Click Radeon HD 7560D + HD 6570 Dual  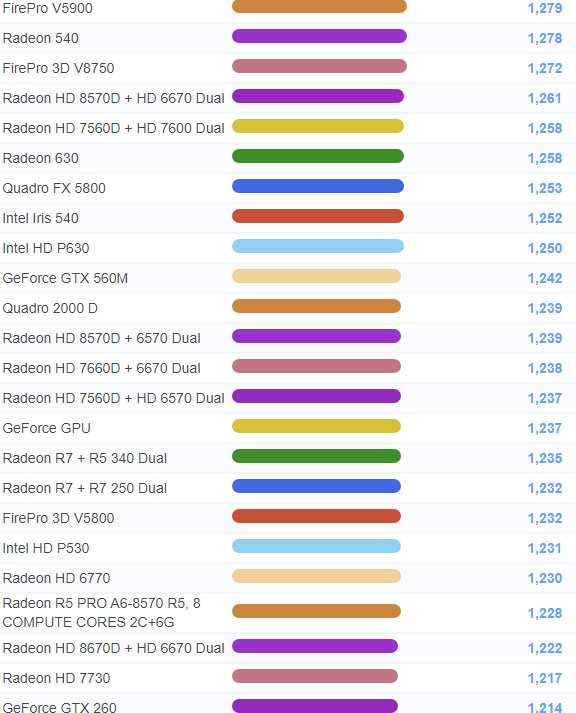(x=114, y=398)
